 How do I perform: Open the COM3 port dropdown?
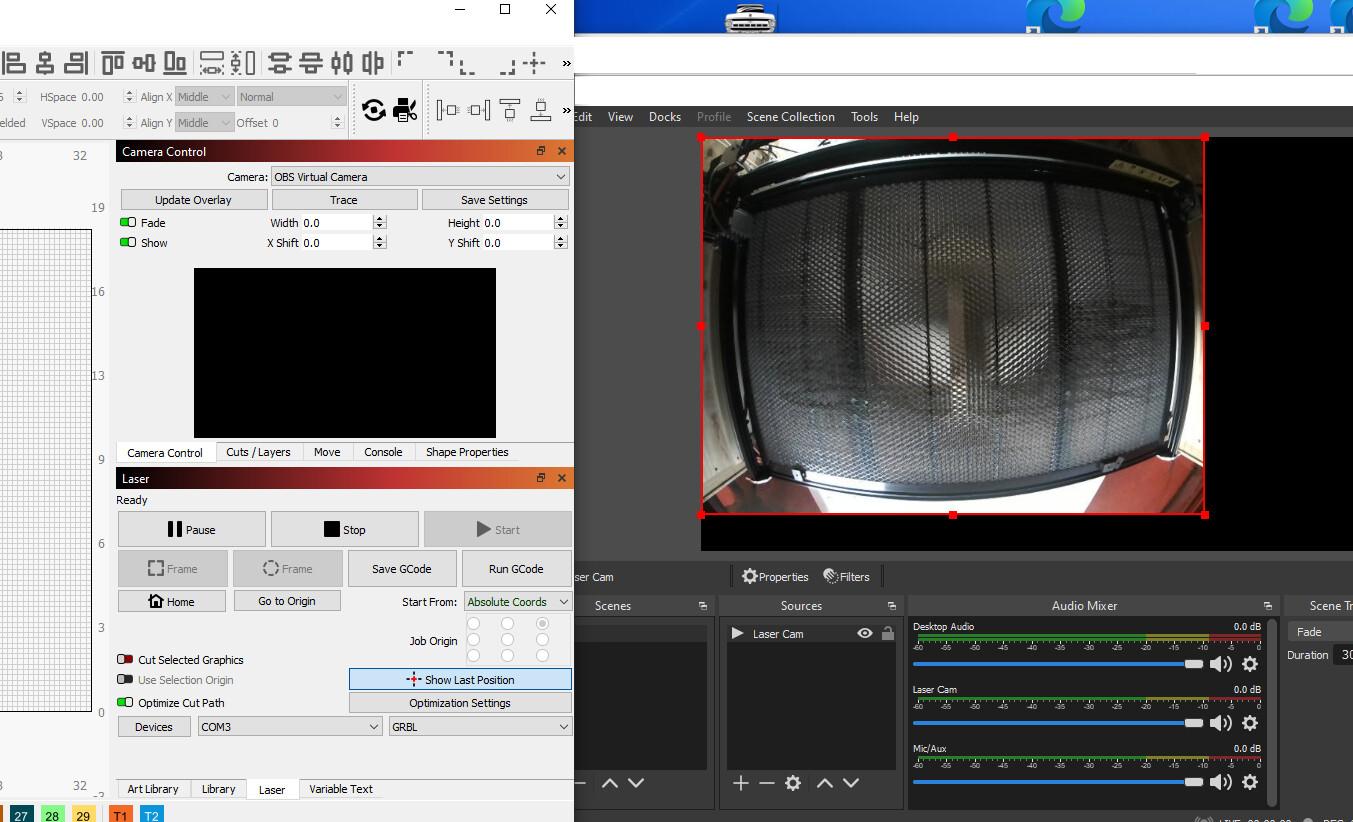point(290,727)
